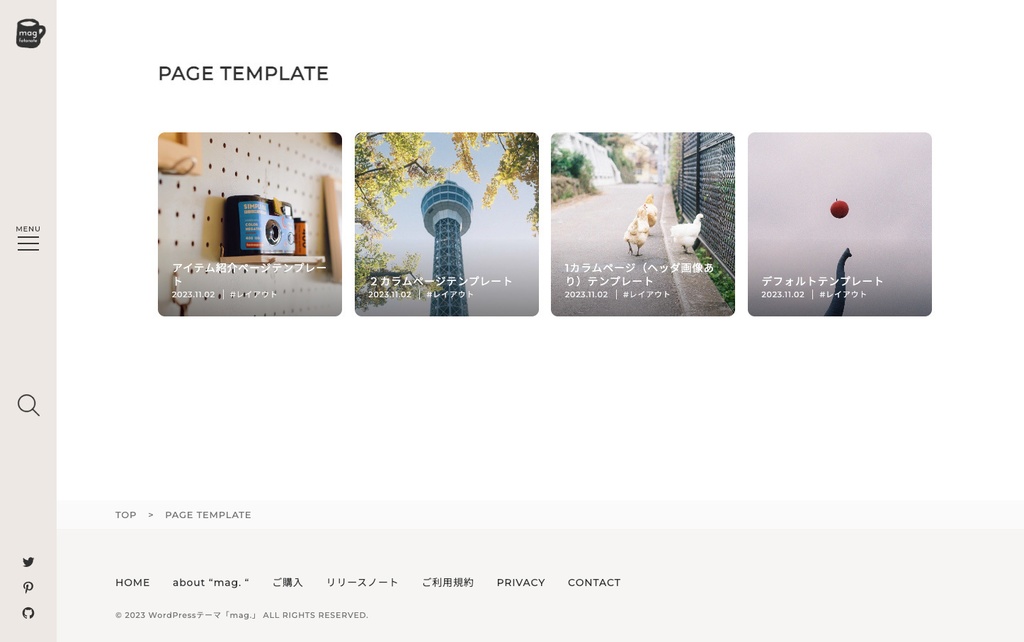Open search with magnifier icon
The width and height of the screenshot is (1024, 642).
(x=29, y=405)
